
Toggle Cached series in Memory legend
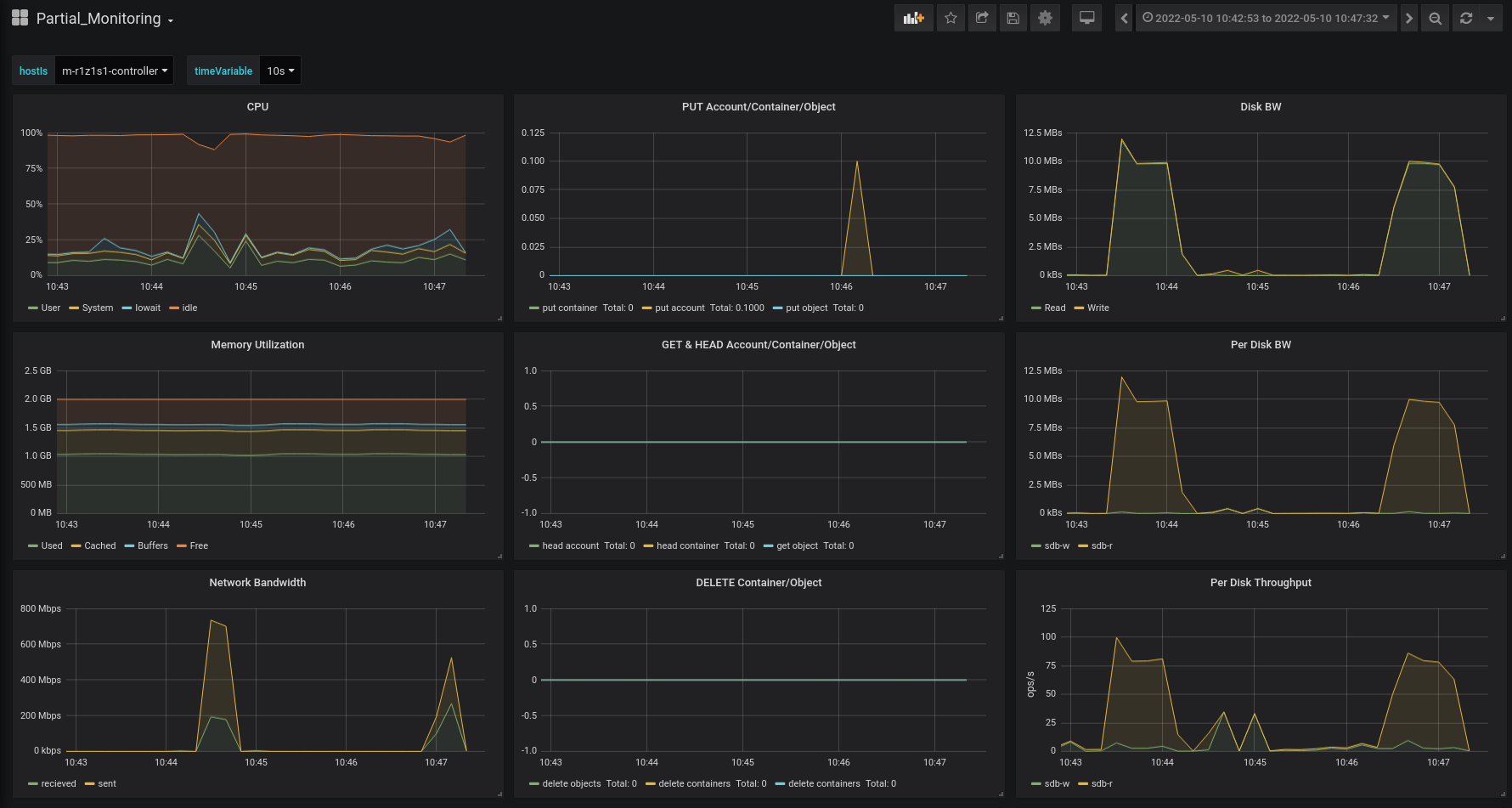click(x=99, y=546)
